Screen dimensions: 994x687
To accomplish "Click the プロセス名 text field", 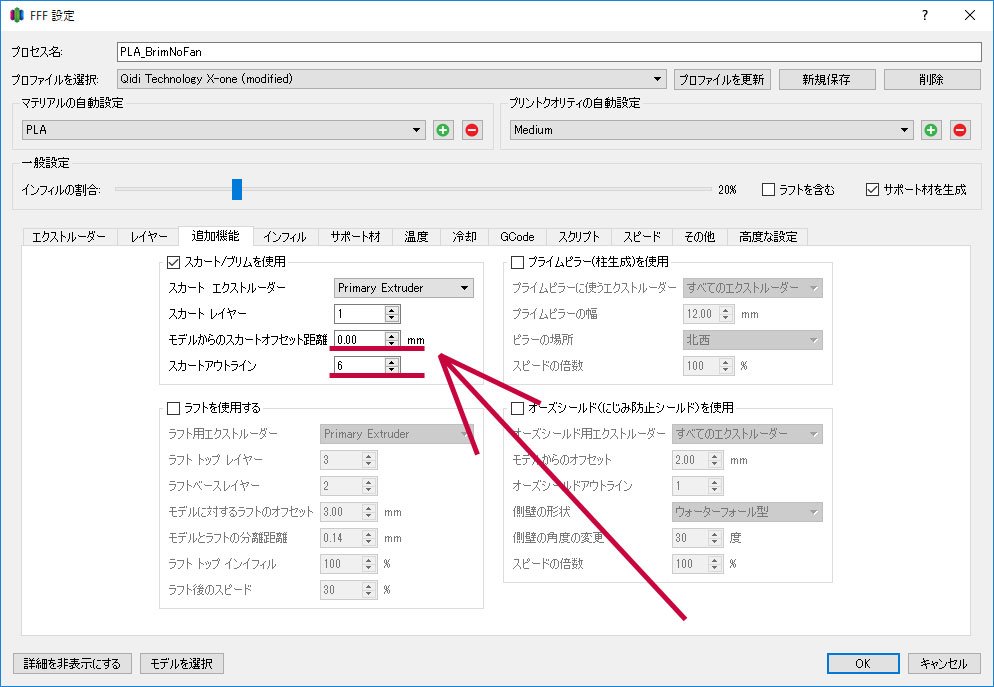I will (x=550, y=51).
